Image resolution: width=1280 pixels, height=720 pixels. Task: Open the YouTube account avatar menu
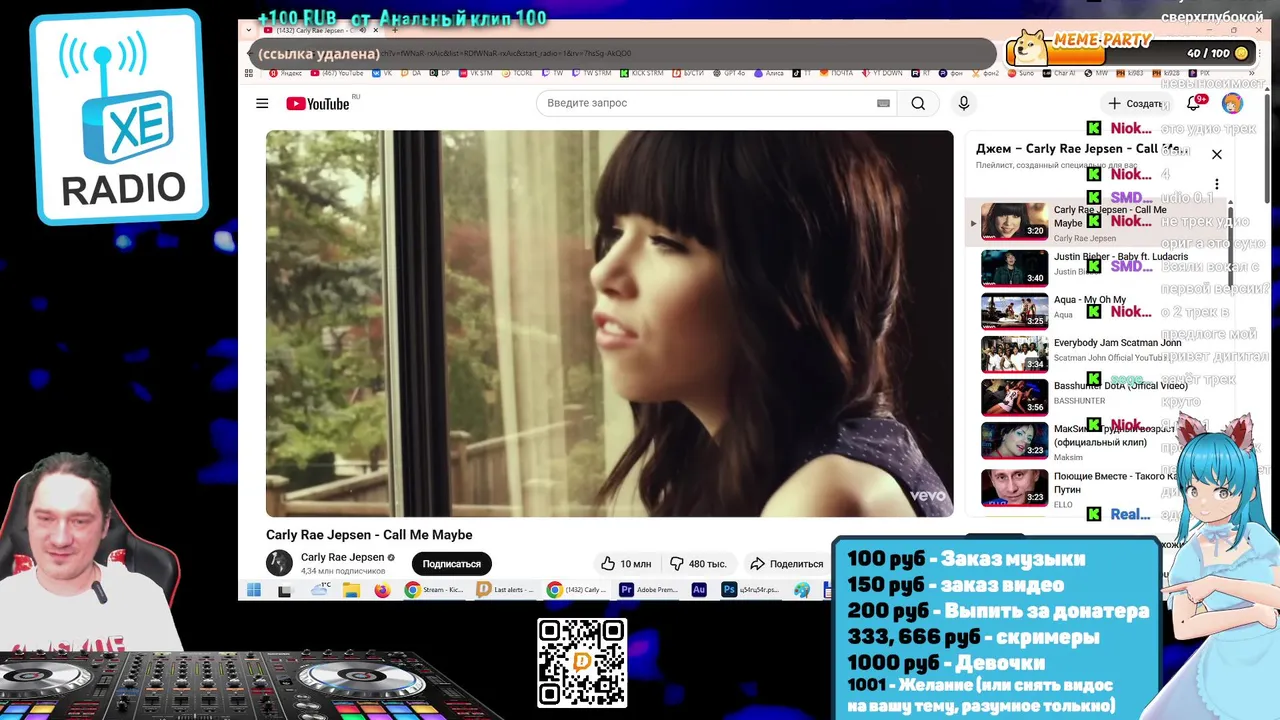tap(1232, 103)
